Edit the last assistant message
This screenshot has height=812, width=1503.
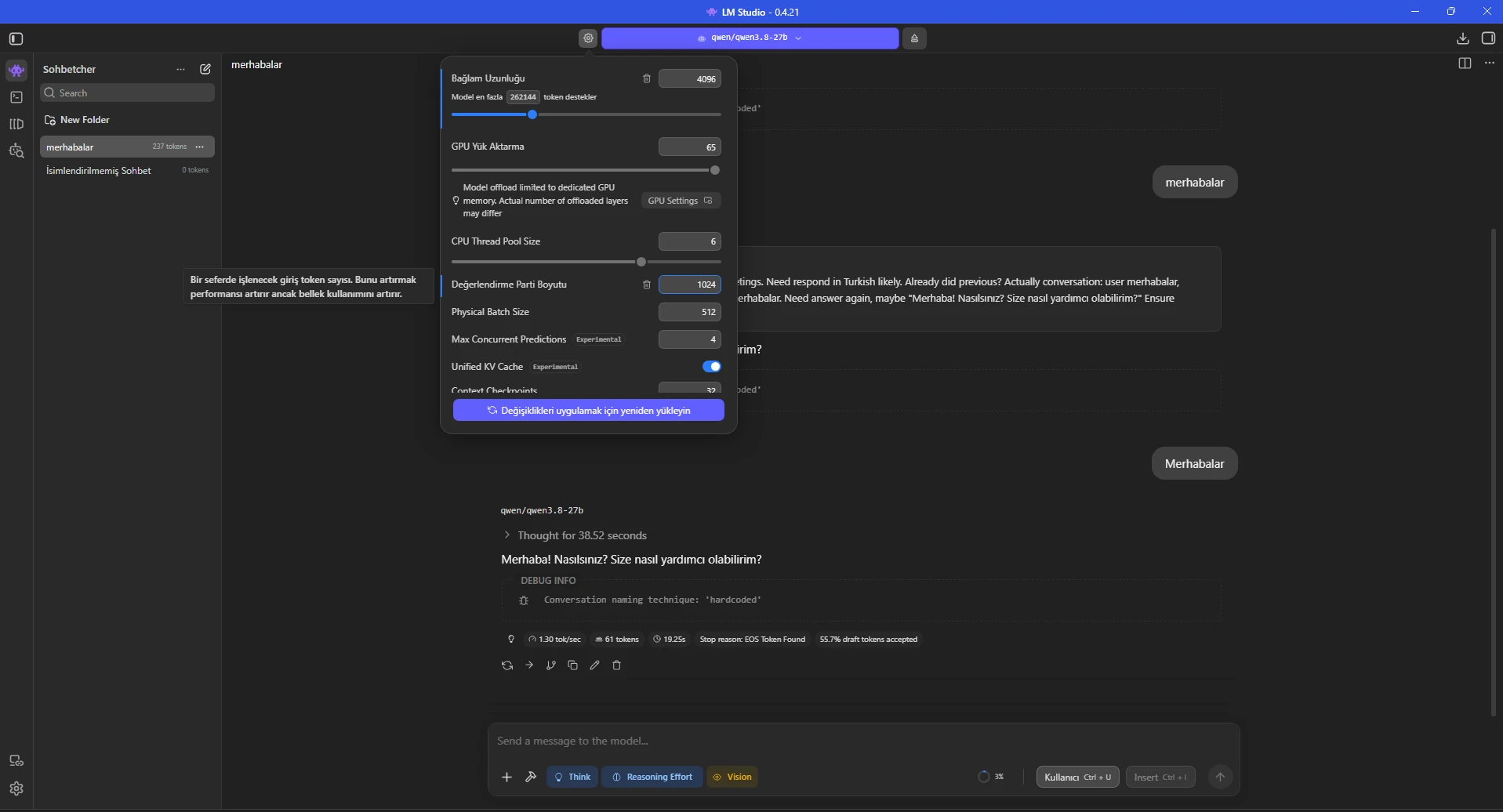pyautogui.click(x=595, y=665)
